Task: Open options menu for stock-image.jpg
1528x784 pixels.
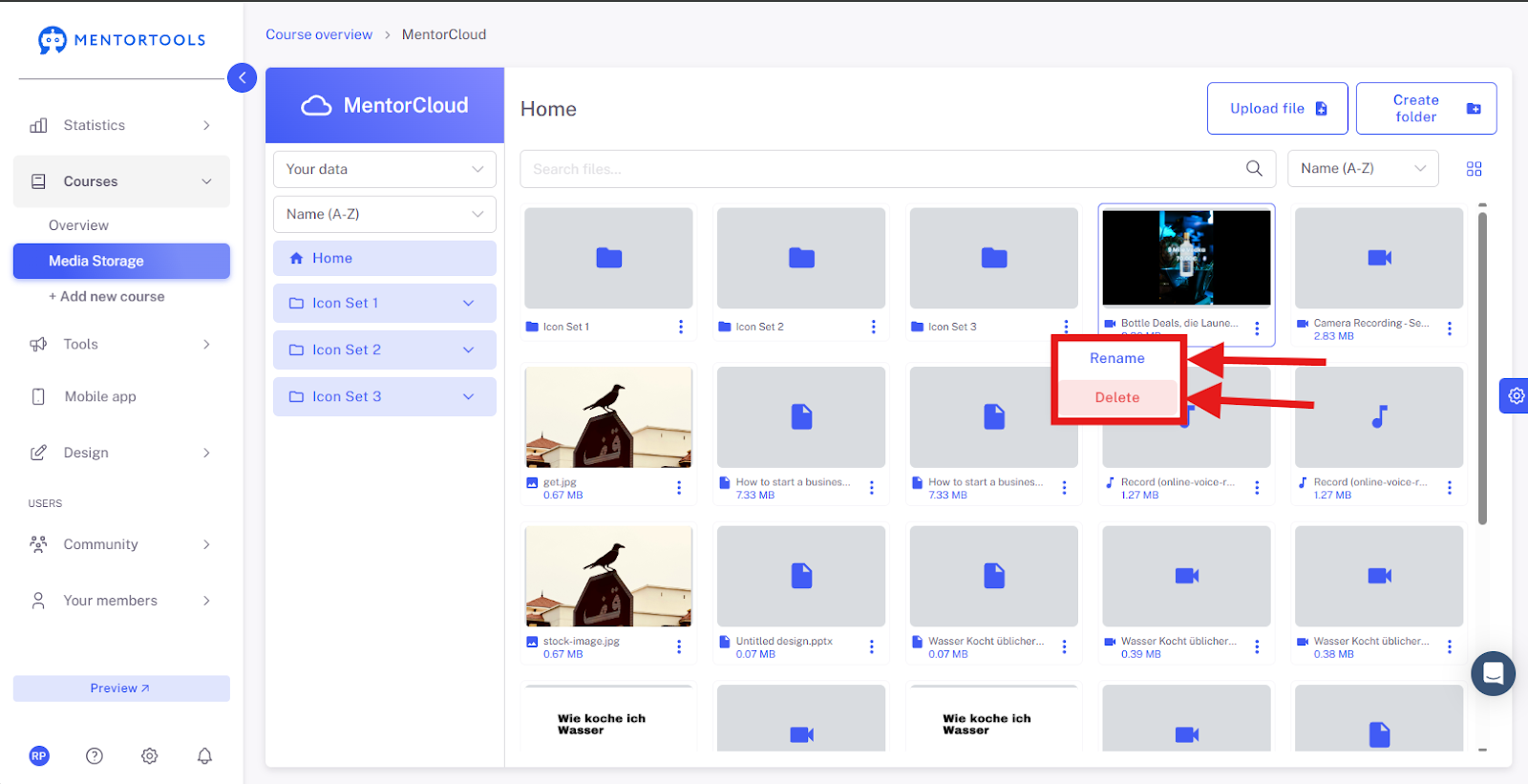Action: (679, 646)
